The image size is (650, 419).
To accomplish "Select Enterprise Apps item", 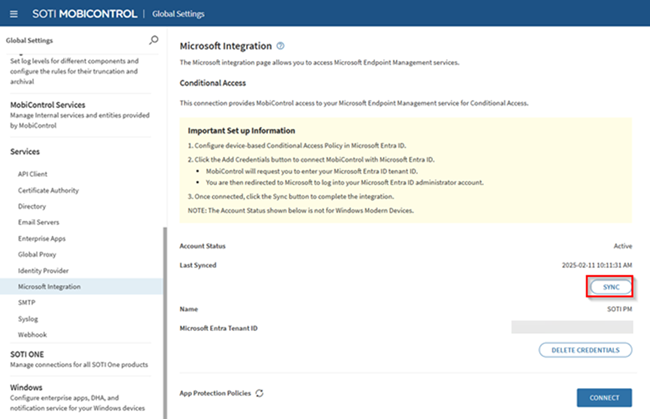I will click(41, 239).
